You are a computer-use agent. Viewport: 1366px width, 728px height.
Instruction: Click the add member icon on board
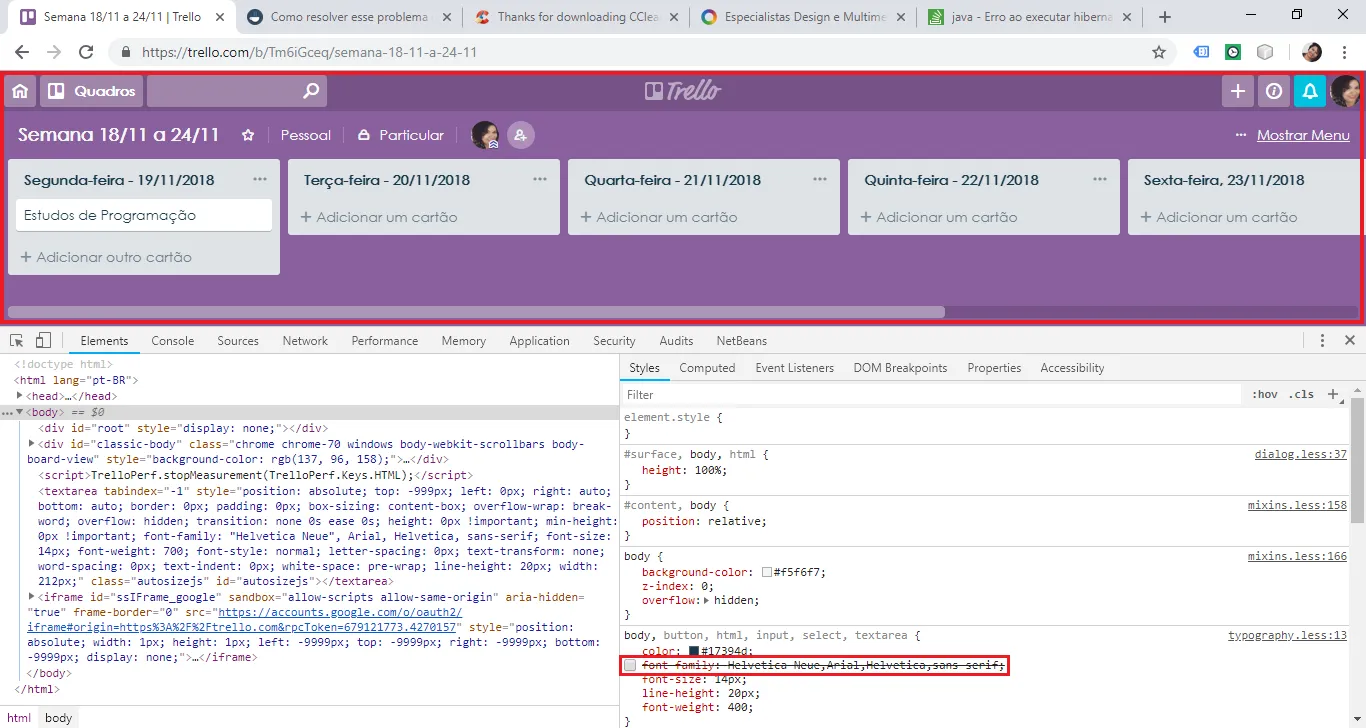click(520, 135)
